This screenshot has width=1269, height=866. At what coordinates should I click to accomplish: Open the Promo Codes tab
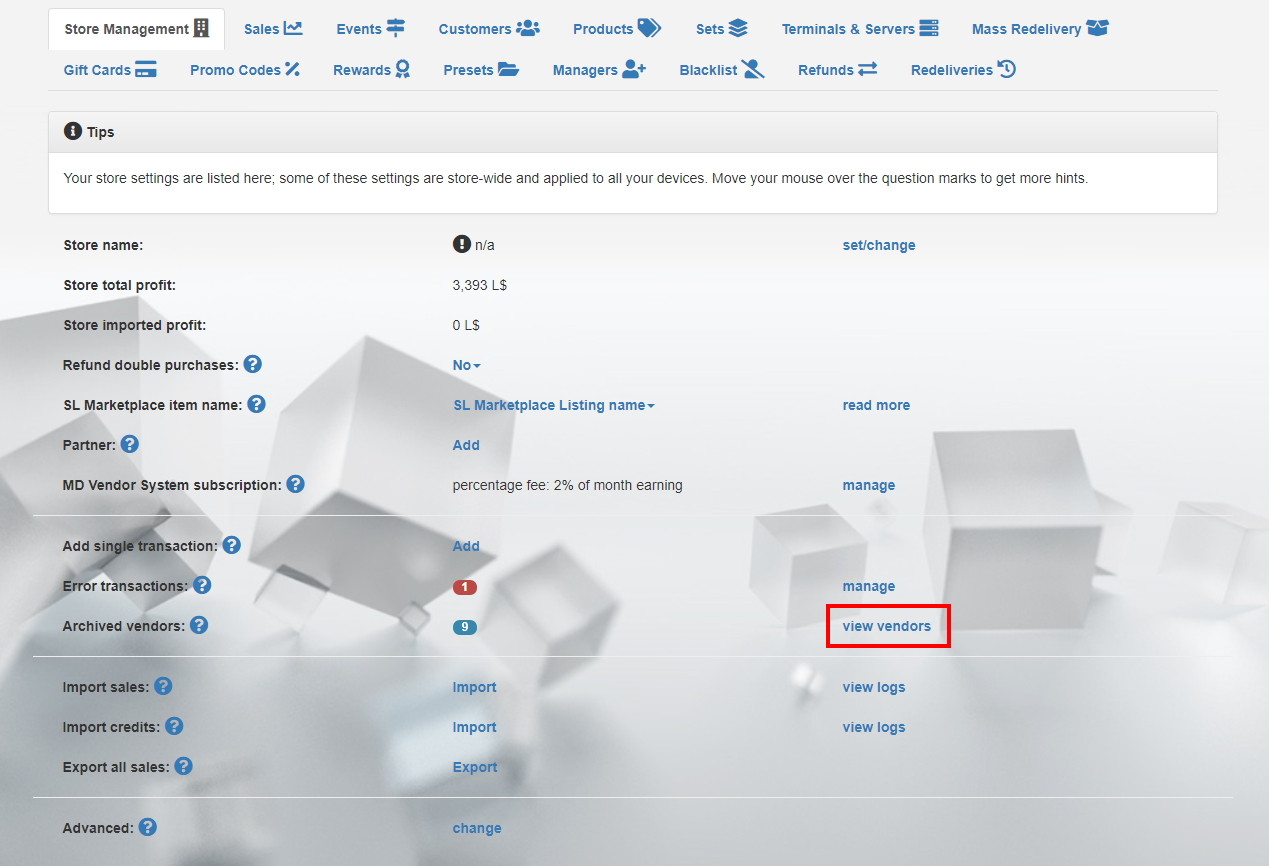(x=245, y=70)
